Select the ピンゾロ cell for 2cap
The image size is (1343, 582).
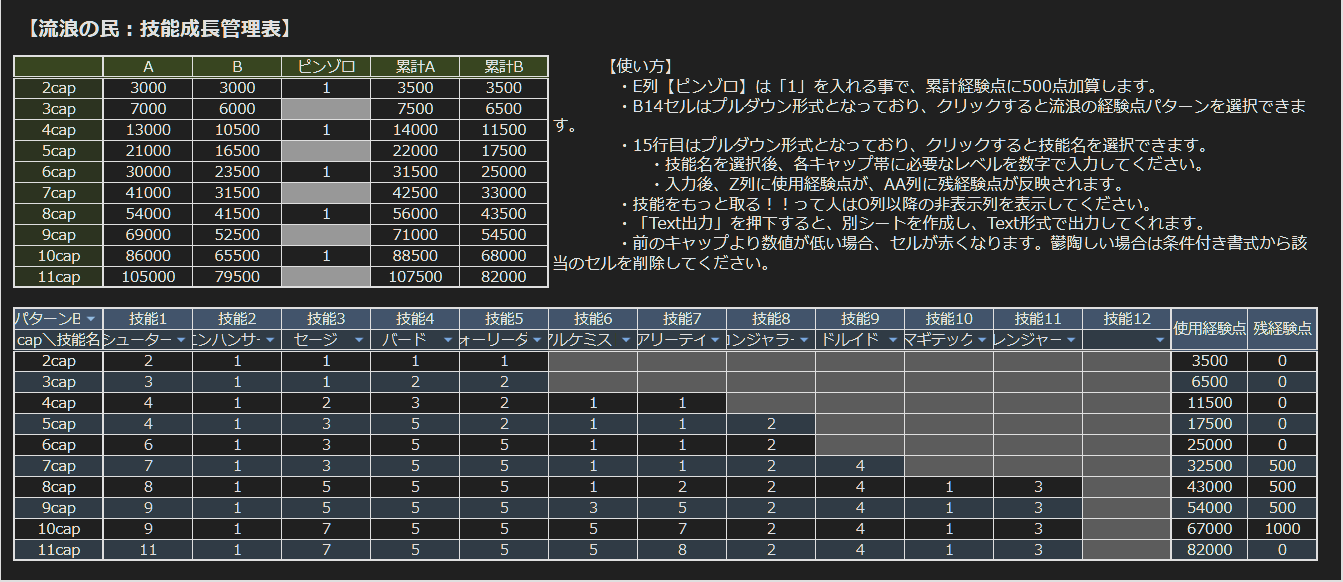point(326,88)
